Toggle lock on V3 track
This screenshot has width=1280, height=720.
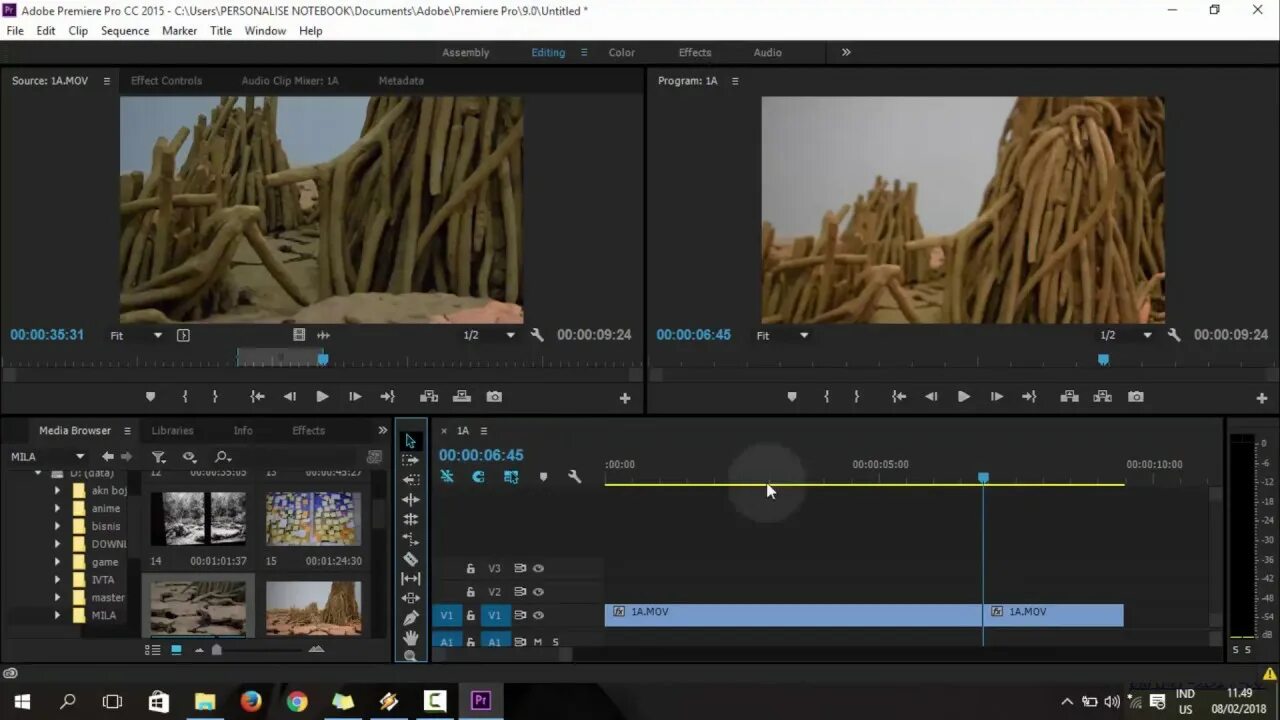click(x=470, y=568)
